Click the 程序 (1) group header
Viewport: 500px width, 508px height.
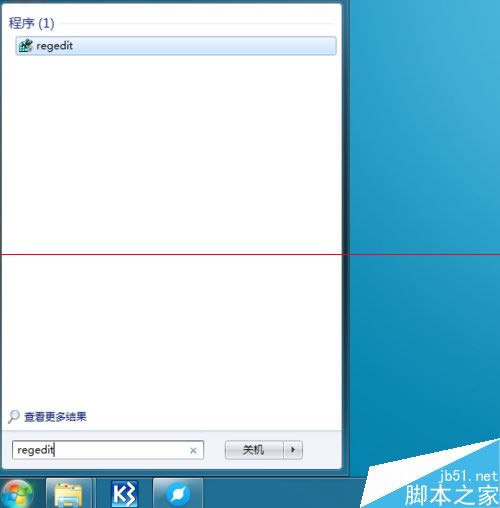tap(31, 23)
